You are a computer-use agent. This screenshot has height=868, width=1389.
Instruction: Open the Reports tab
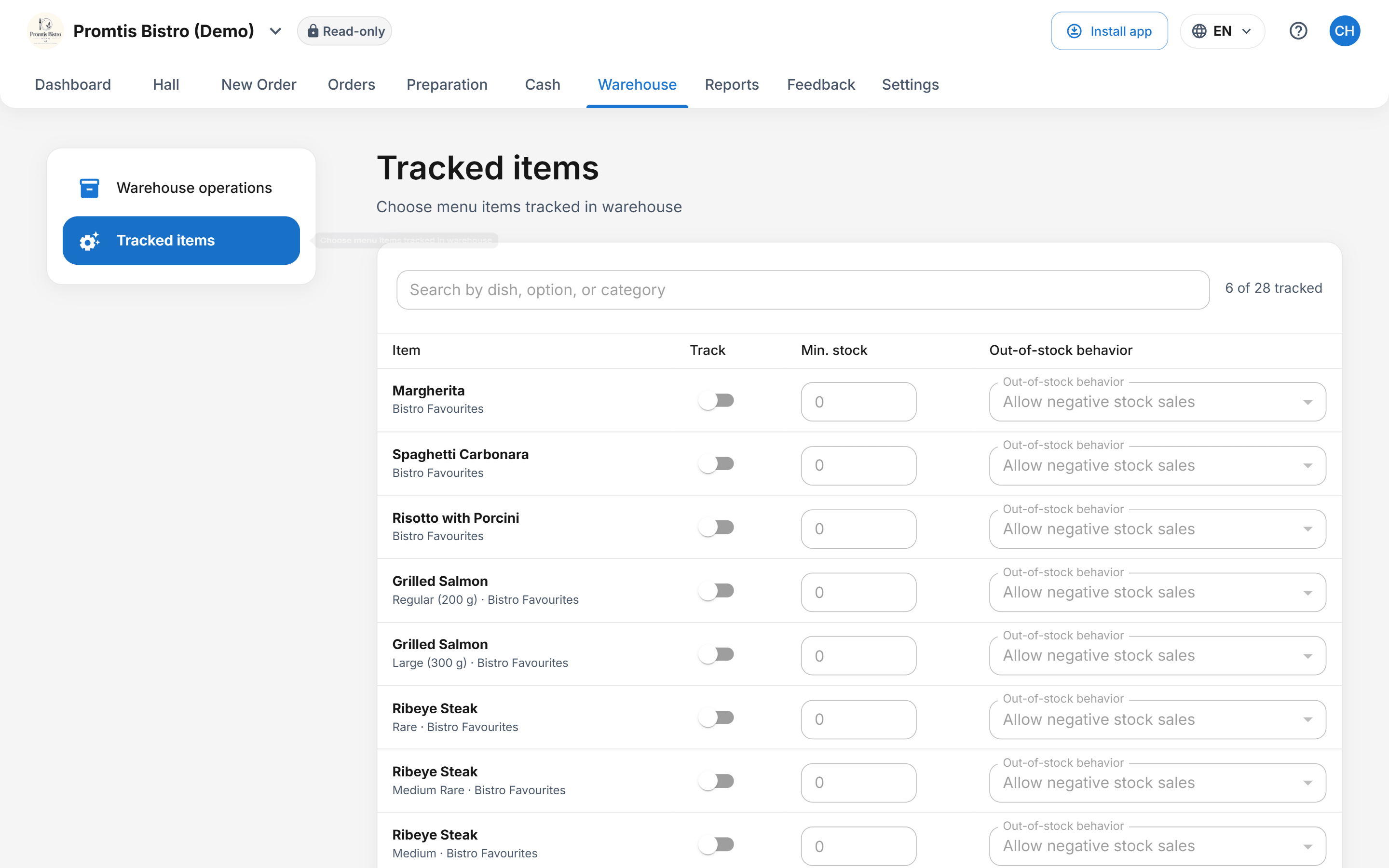pos(732,84)
